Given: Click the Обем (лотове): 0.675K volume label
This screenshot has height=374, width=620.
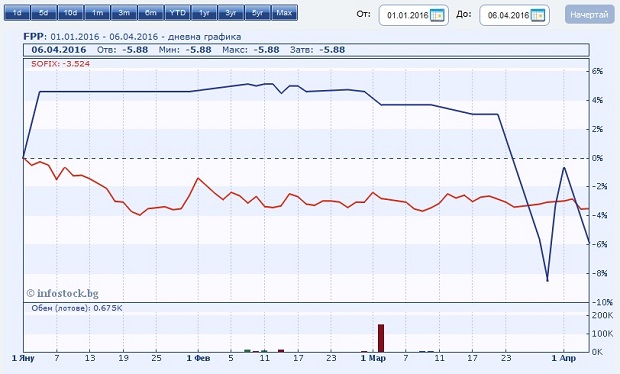Looking at the screenshot, I should coord(77,308).
